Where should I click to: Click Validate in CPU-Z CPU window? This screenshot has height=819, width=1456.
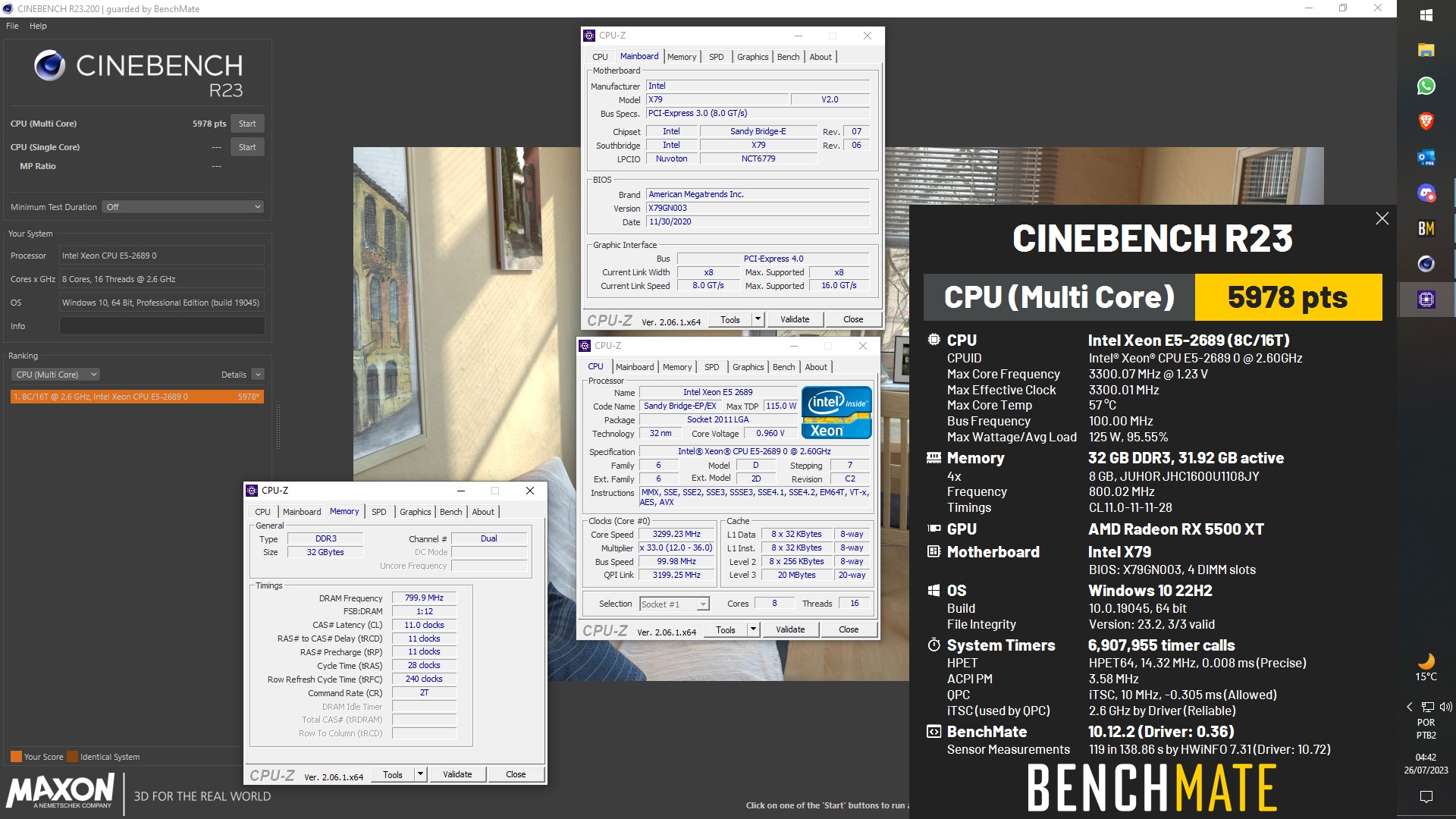pyautogui.click(x=790, y=629)
